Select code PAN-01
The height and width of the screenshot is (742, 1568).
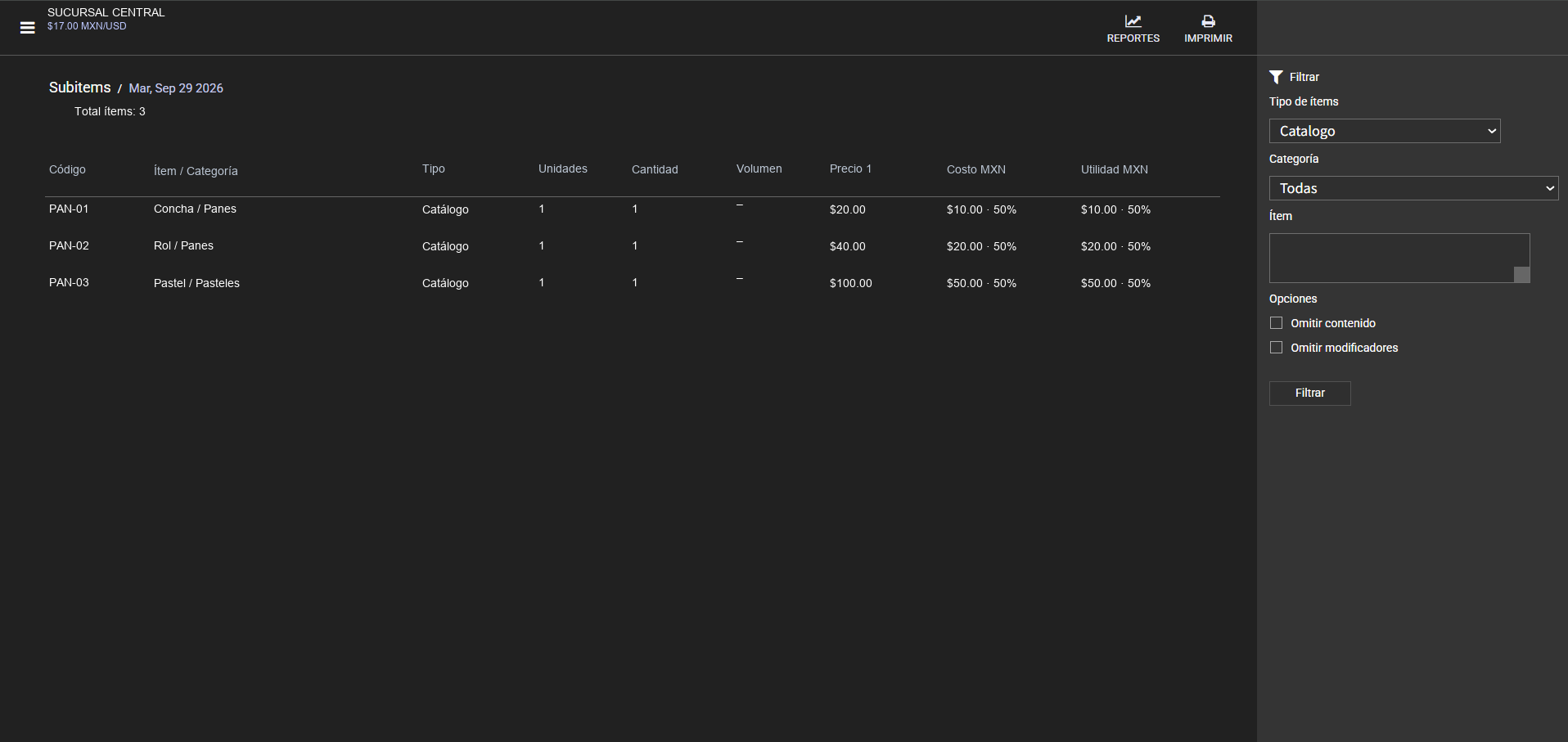[x=69, y=209]
